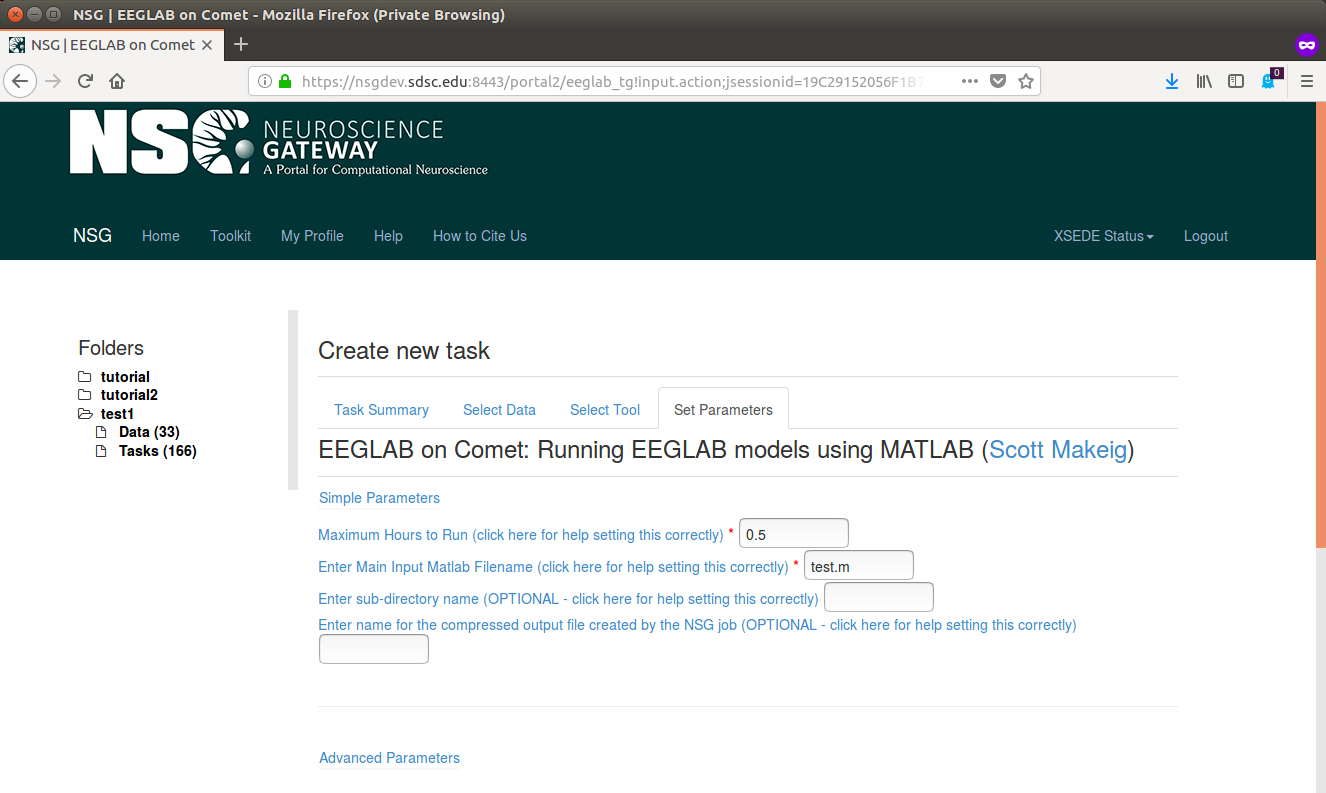Open the Help navbar item

point(388,236)
